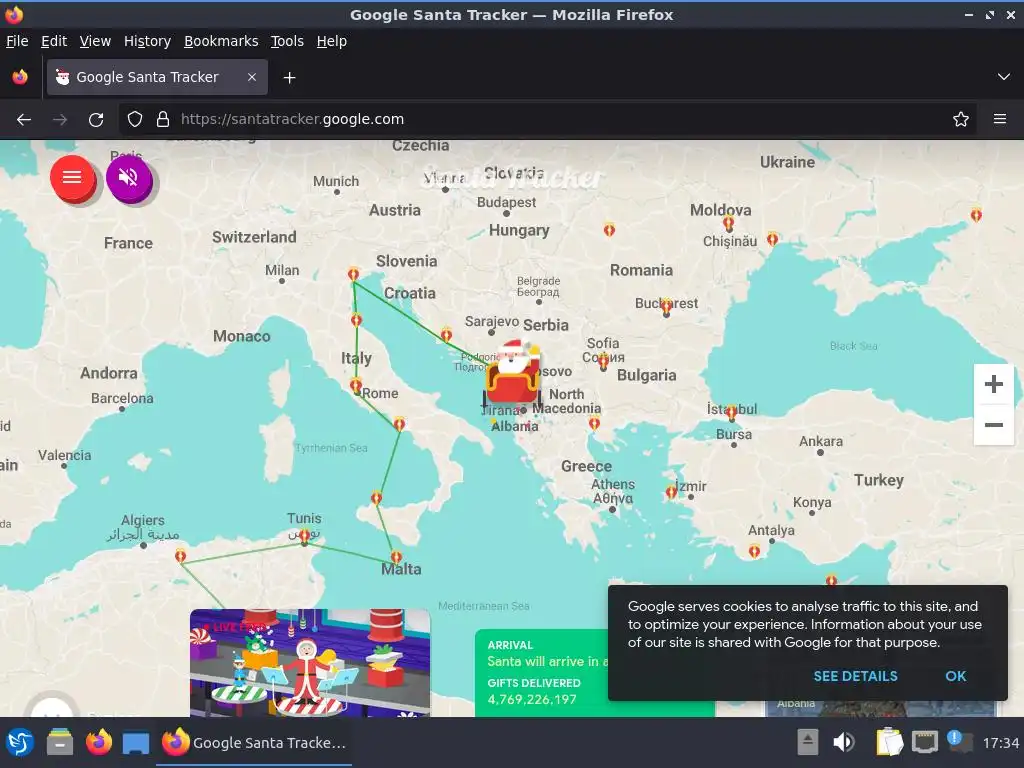Click the Chișinău map pin
This screenshot has width=1024, height=768.
click(x=728, y=224)
